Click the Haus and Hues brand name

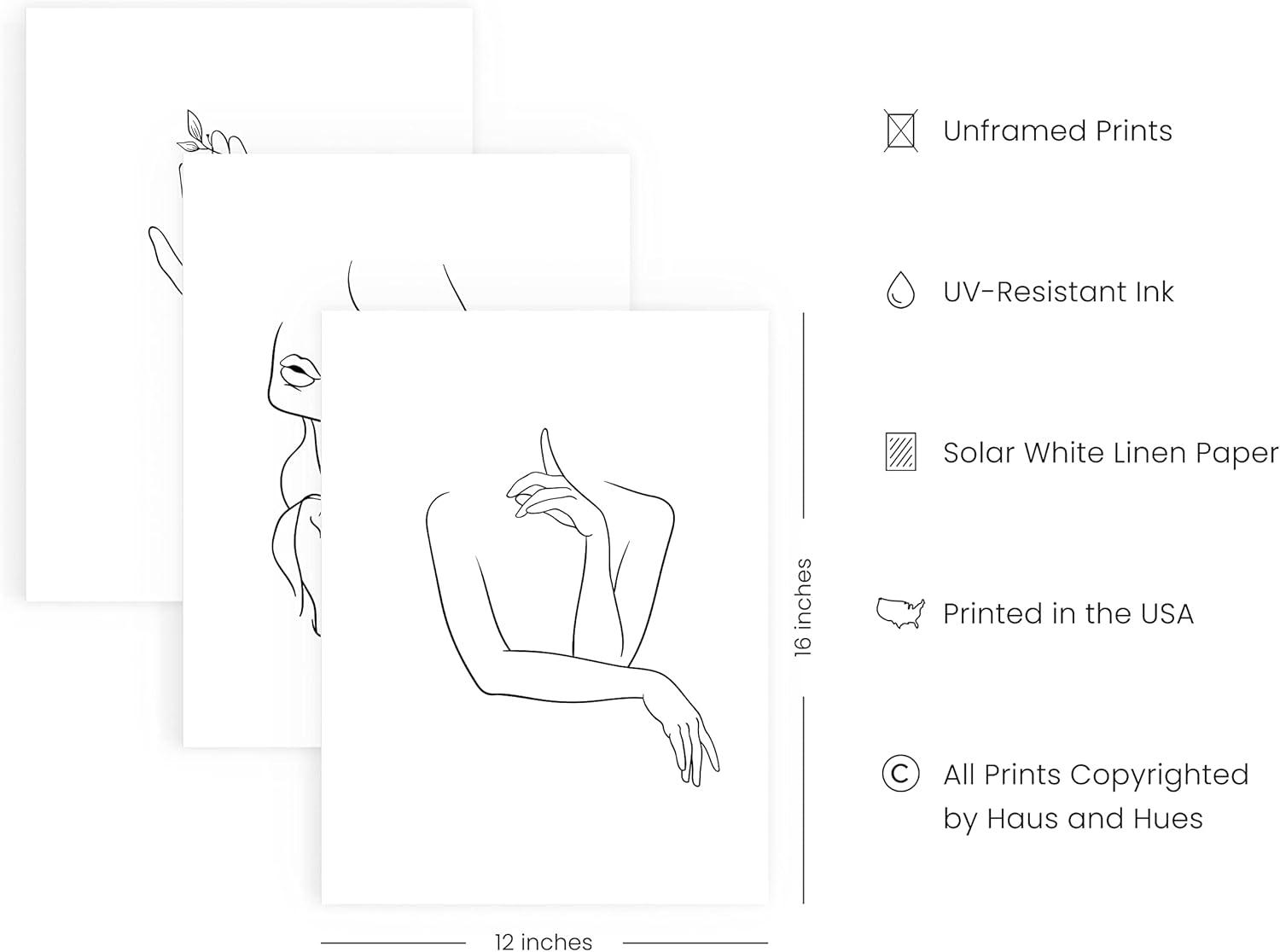1095,819
